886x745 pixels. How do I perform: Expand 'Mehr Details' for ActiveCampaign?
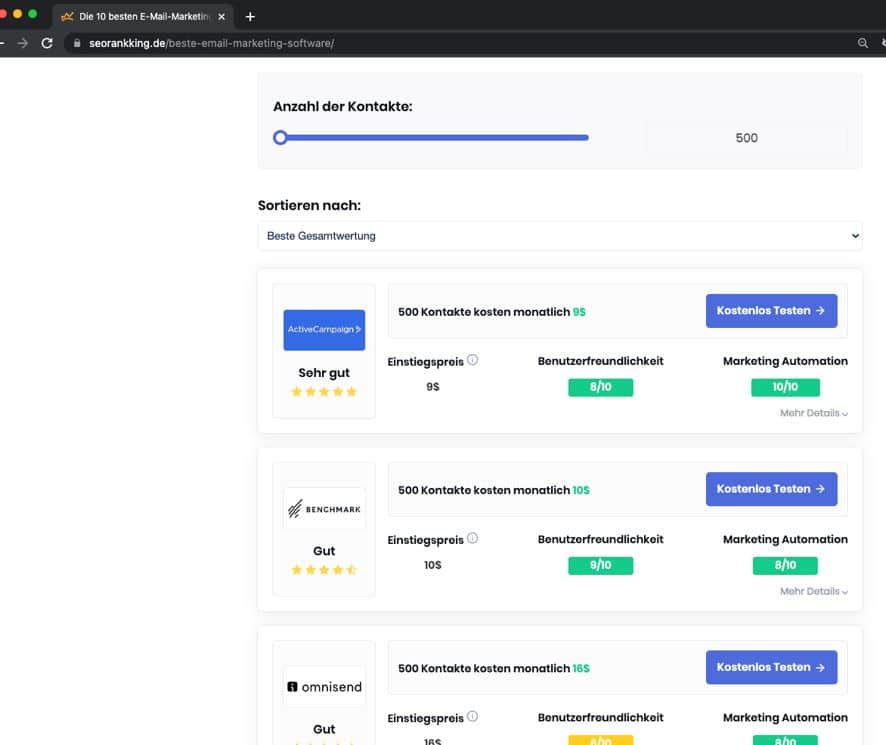coord(813,413)
